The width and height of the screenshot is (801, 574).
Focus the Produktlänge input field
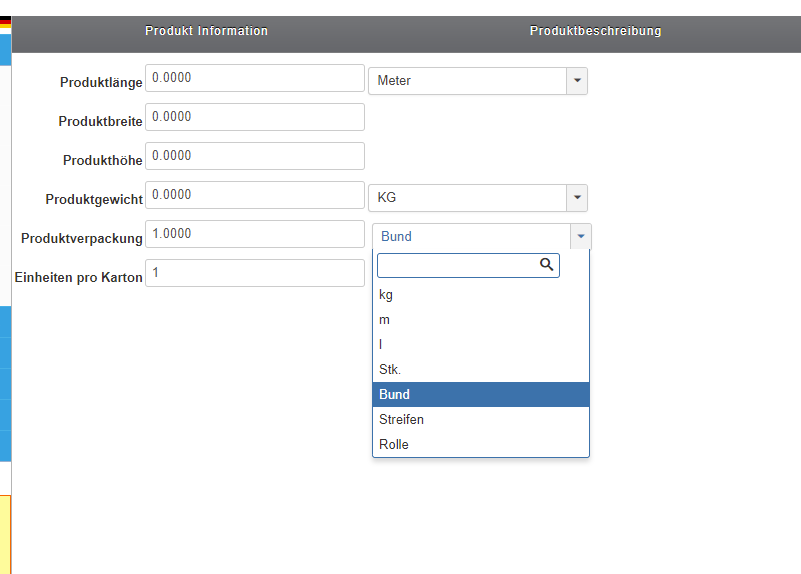(x=254, y=78)
